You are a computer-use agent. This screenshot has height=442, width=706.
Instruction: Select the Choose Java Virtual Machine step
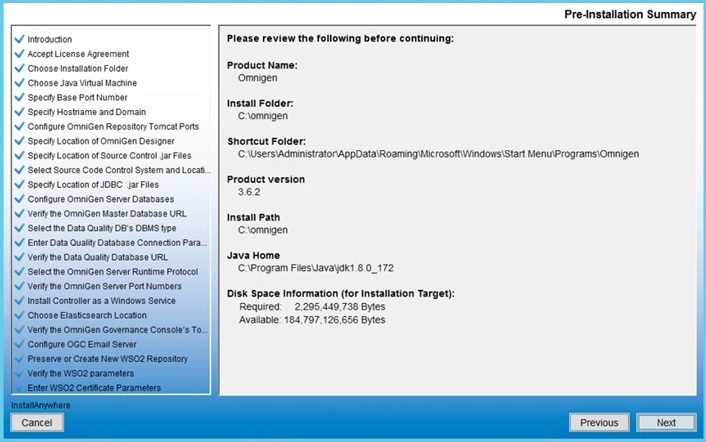82,83
